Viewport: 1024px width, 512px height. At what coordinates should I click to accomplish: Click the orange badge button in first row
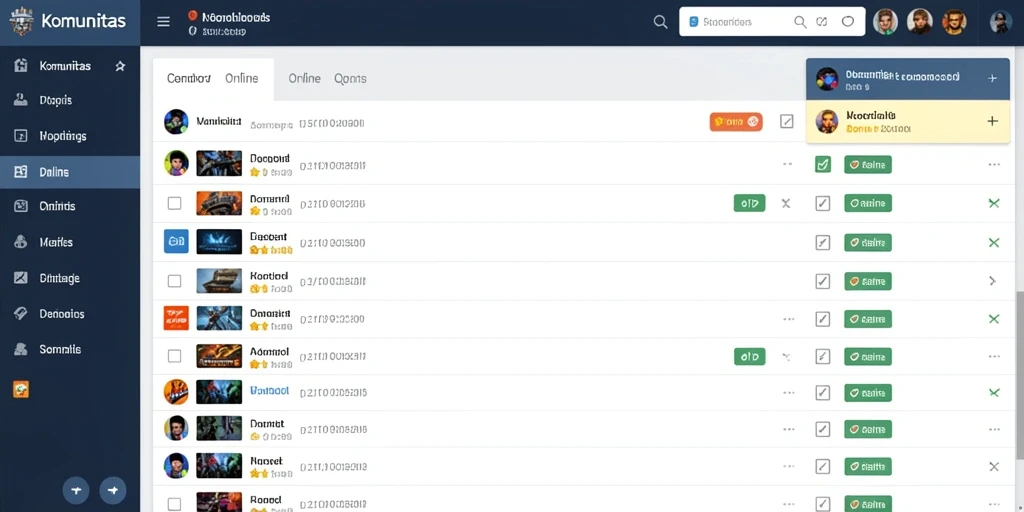(x=736, y=121)
